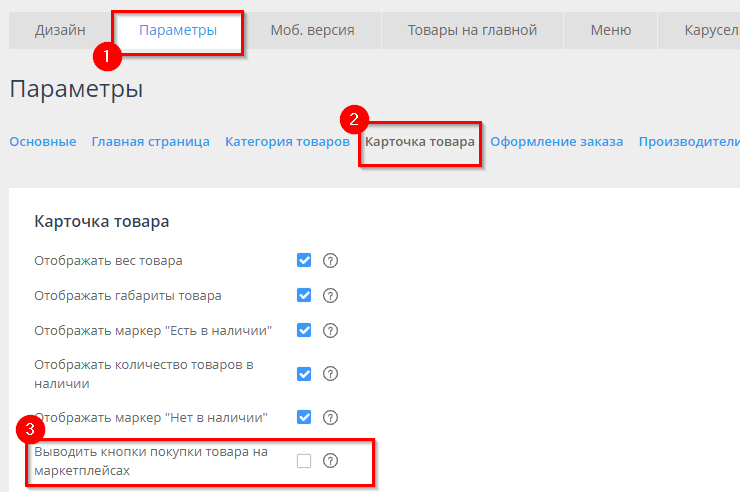The width and height of the screenshot is (740, 492).
Task: Open "Оформление заказа" settings link
Action: (556, 142)
